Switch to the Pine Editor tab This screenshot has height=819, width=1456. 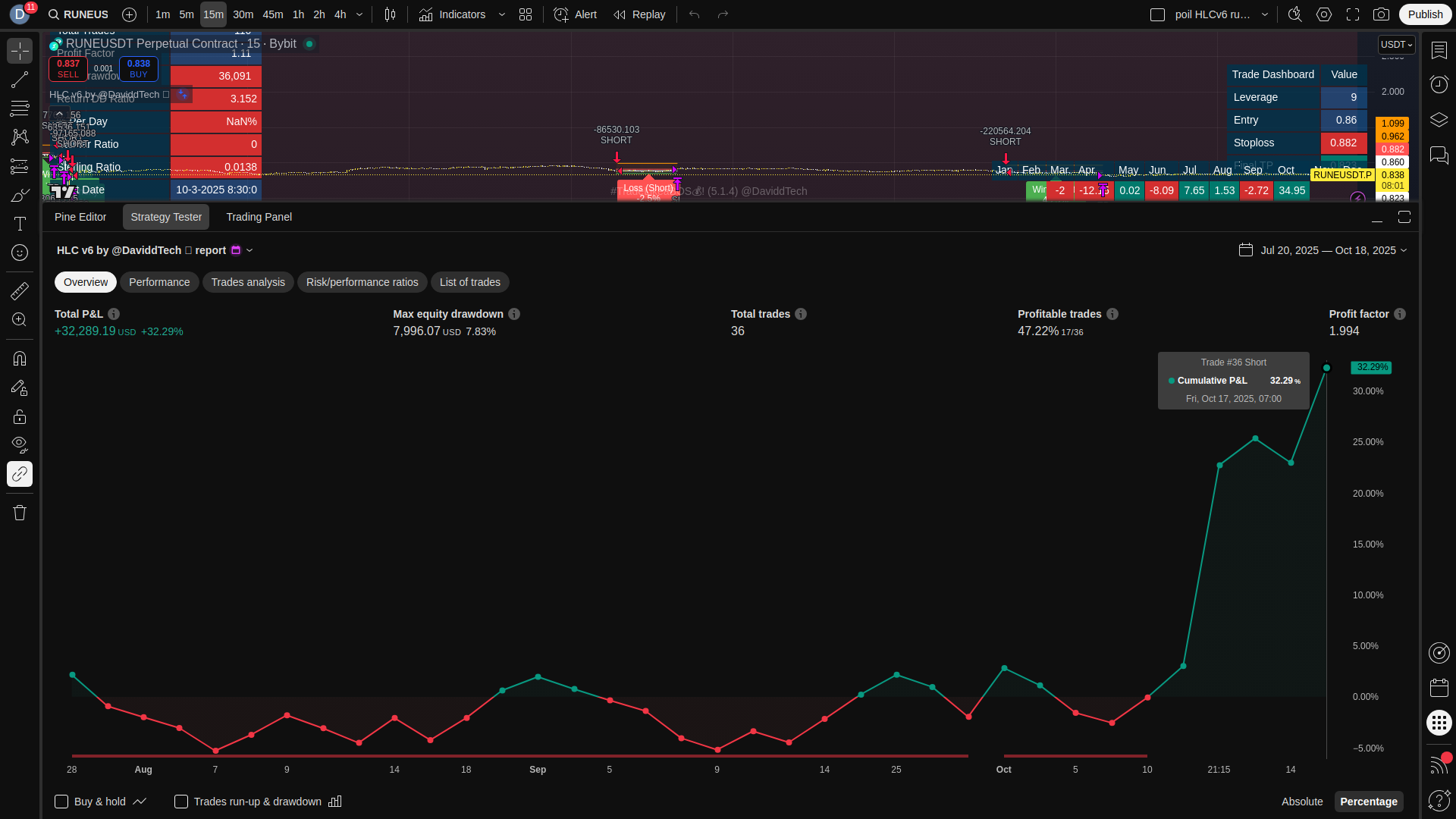80,217
